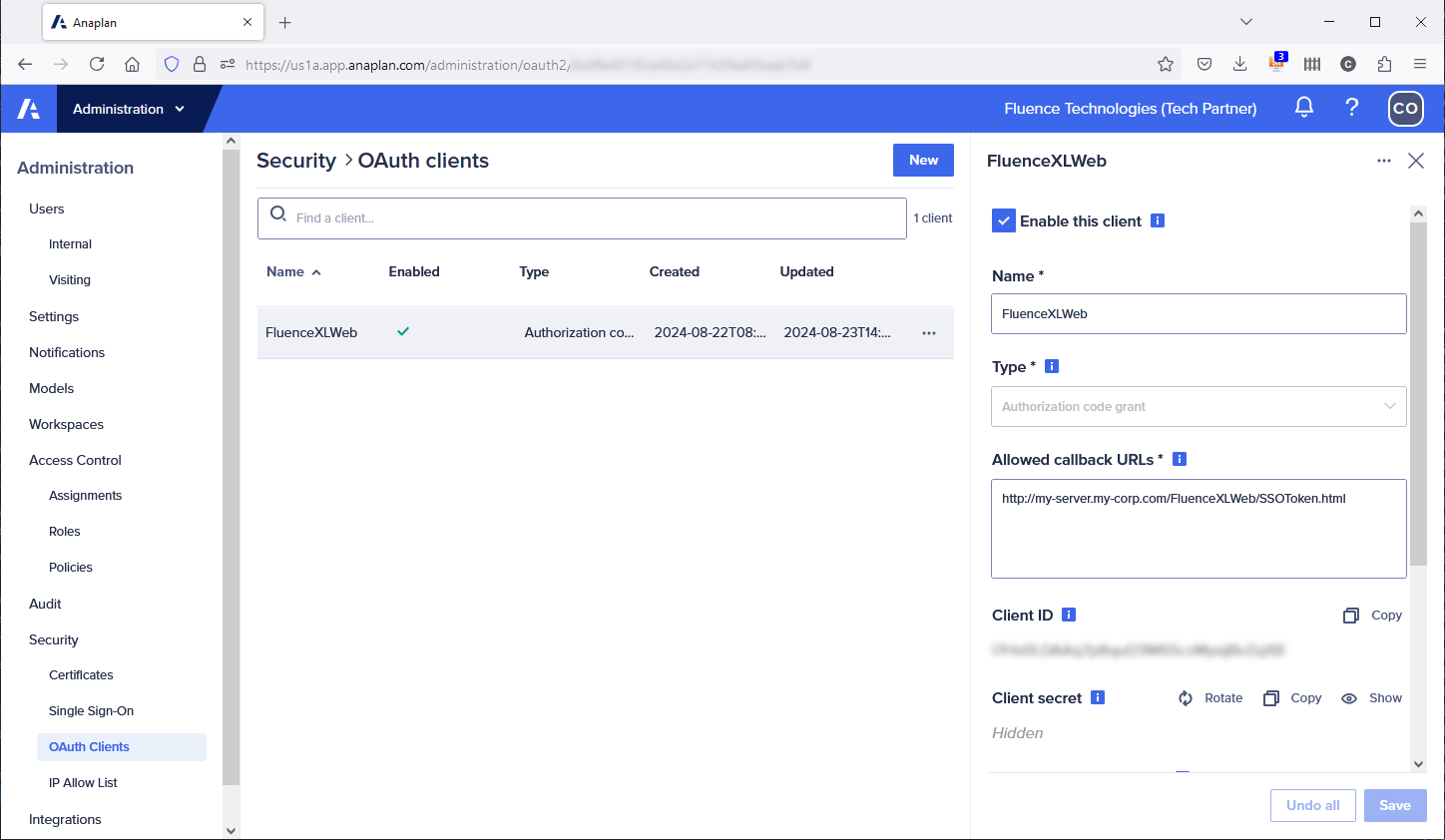This screenshot has height=840, width=1445.
Task: Click the Find a client search field
Action: click(x=582, y=218)
